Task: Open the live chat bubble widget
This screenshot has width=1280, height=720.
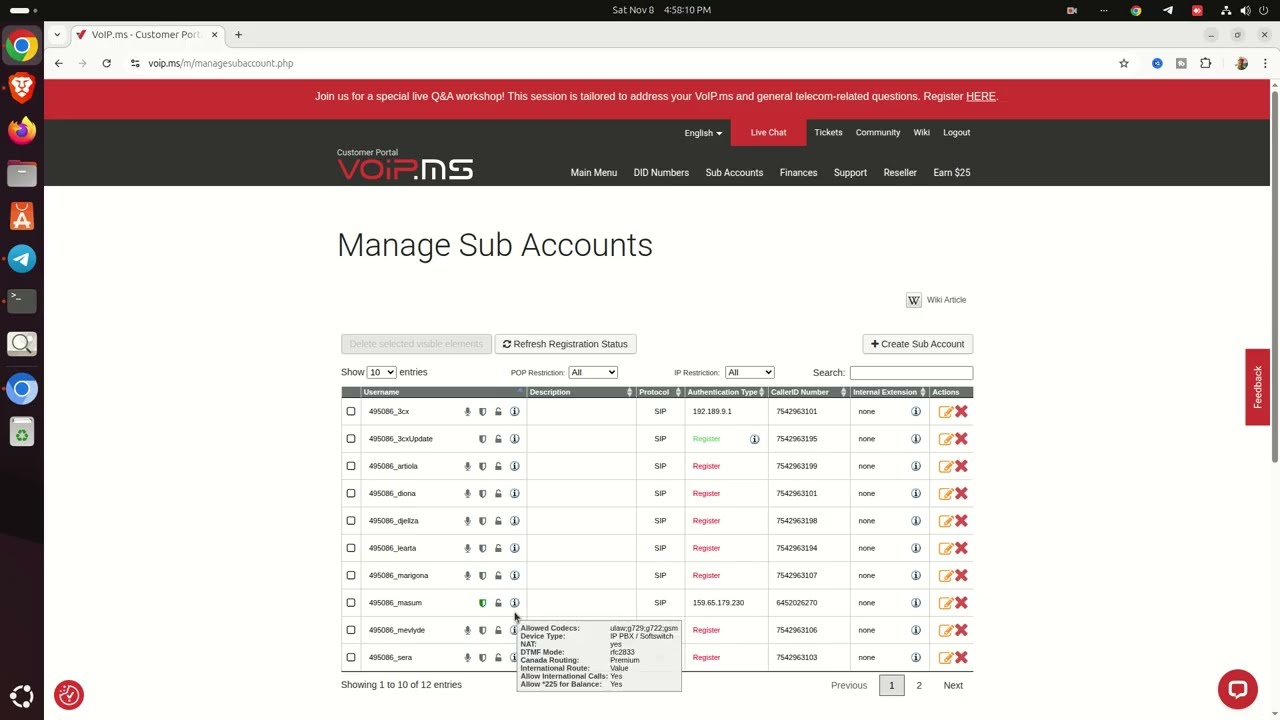Action: pos(1237,689)
